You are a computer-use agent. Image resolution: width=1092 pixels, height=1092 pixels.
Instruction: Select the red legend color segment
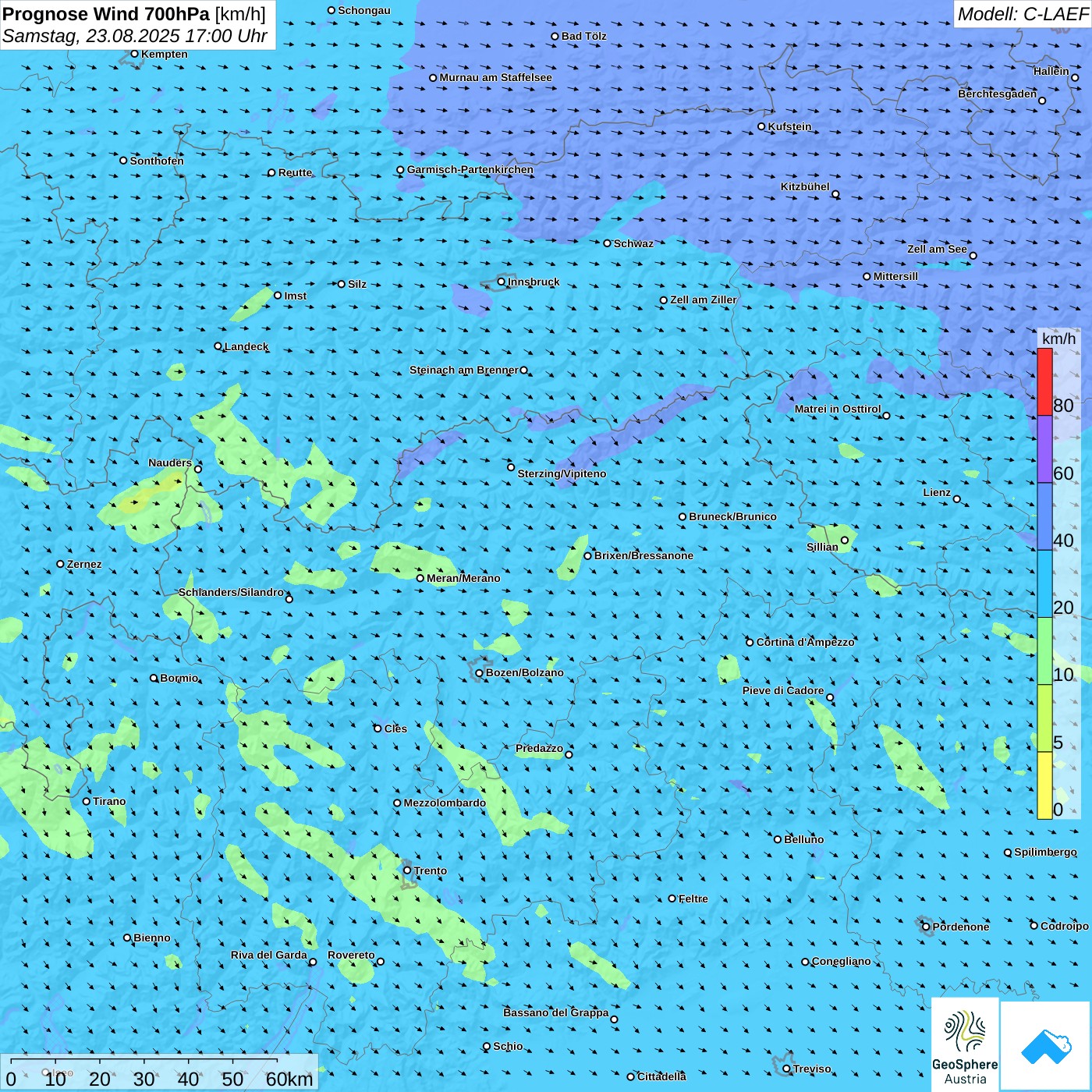(1044, 381)
